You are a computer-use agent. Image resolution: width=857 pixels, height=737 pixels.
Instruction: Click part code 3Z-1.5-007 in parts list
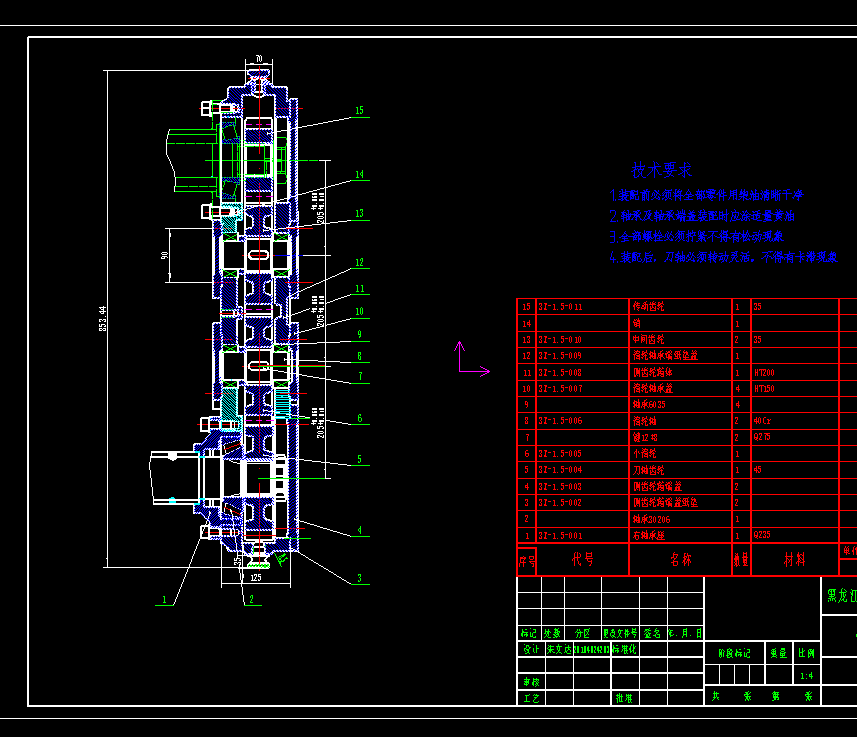click(560, 389)
